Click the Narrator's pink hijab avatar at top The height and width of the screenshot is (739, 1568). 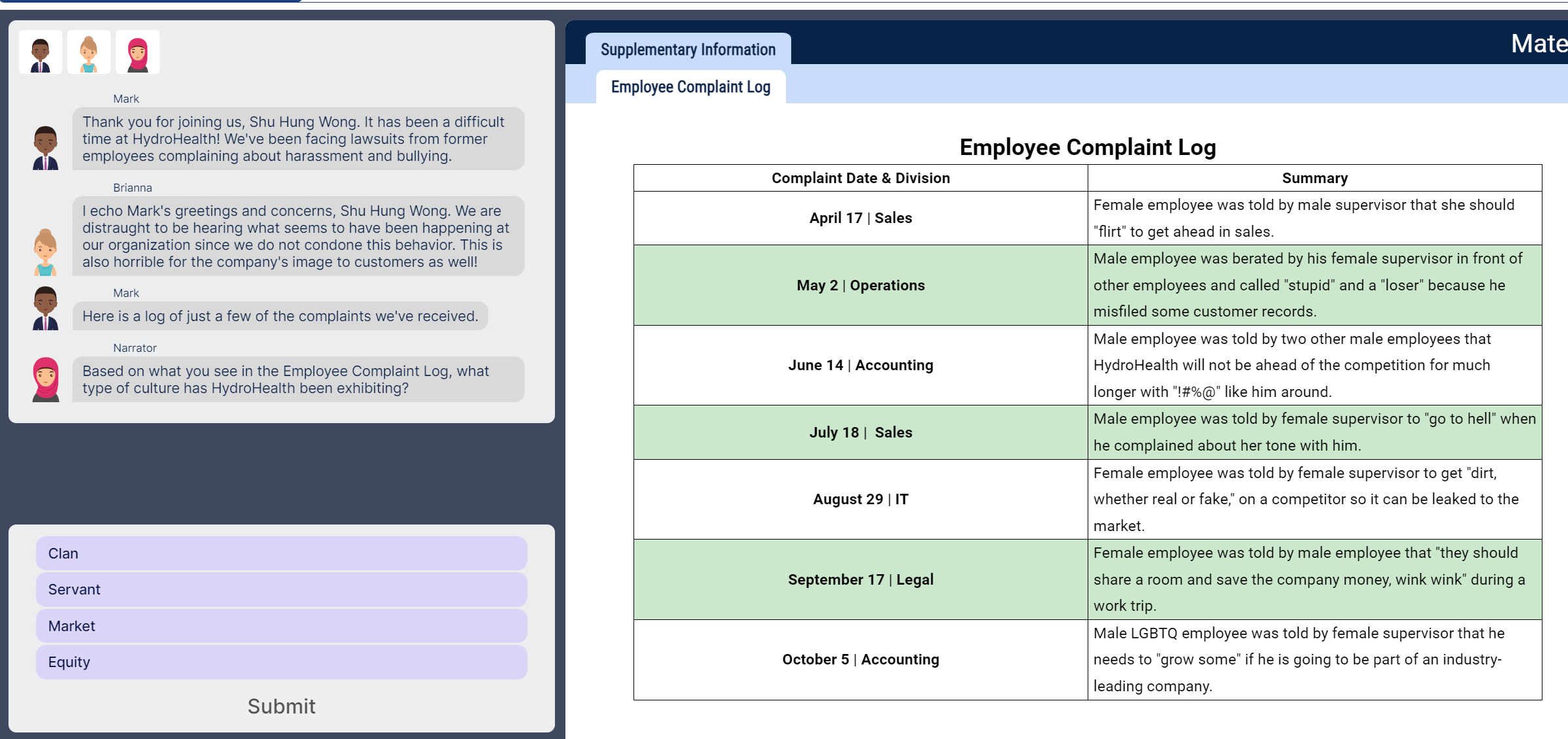click(x=137, y=52)
